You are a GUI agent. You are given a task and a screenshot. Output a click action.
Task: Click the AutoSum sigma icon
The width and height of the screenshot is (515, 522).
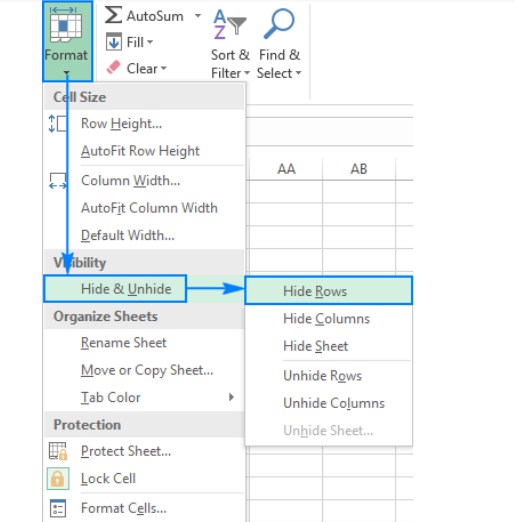coord(113,15)
